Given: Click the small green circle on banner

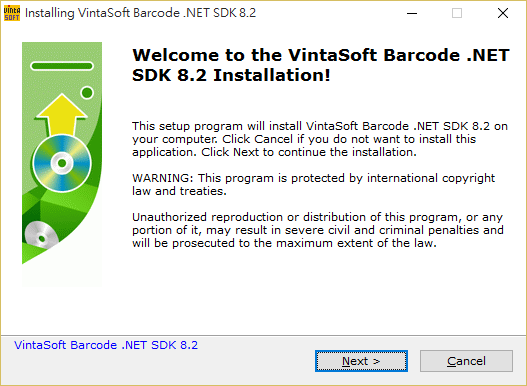Looking at the screenshot, I should tap(87, 92).
